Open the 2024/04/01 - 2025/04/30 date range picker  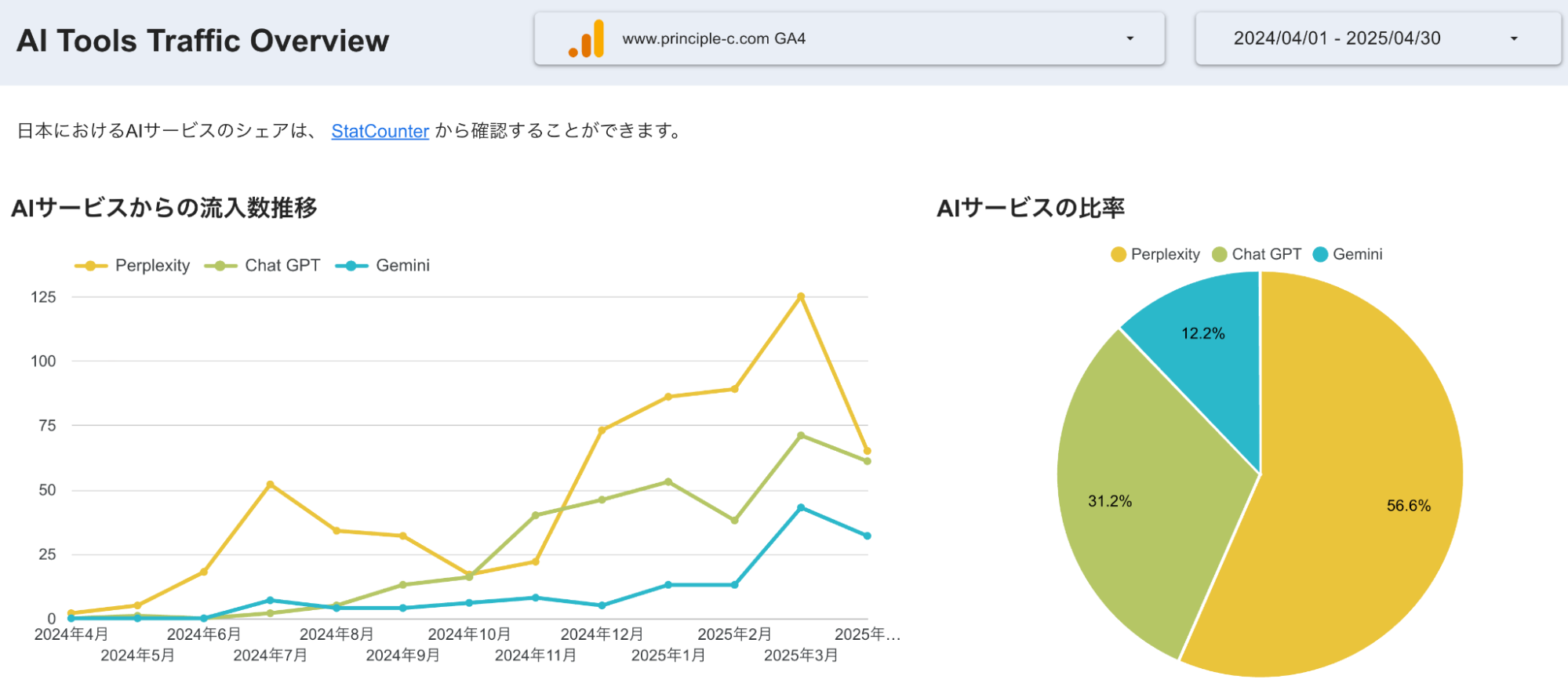click(x=1337, y=38)
